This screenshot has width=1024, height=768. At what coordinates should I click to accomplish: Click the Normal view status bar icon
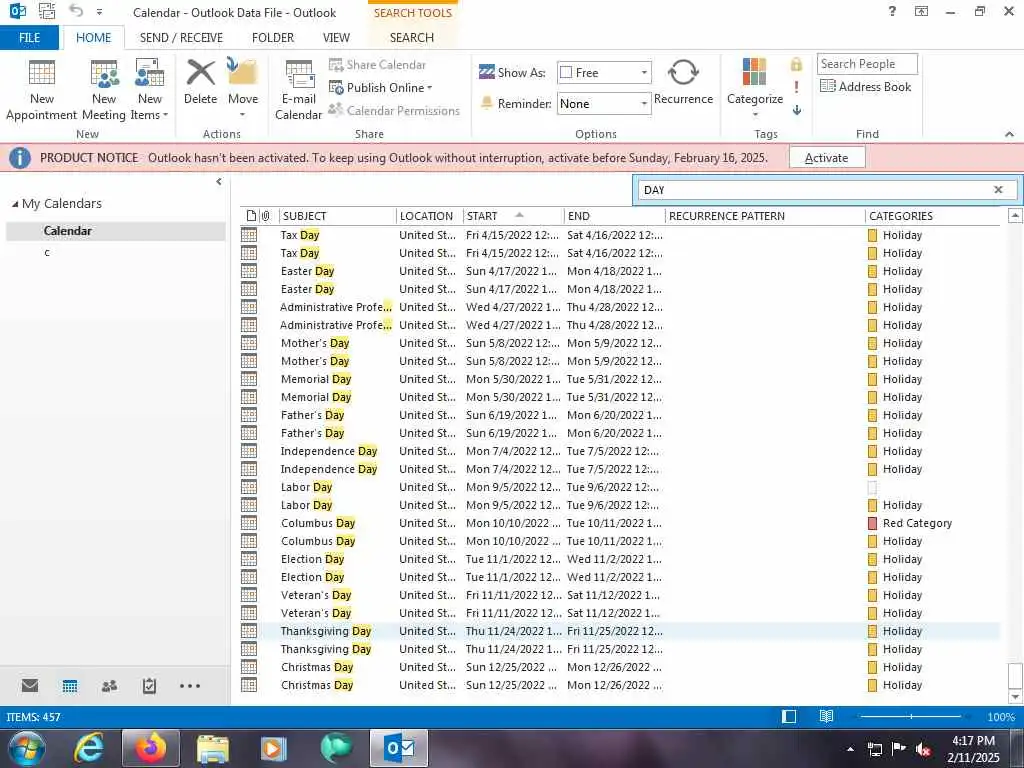(789, 717)
